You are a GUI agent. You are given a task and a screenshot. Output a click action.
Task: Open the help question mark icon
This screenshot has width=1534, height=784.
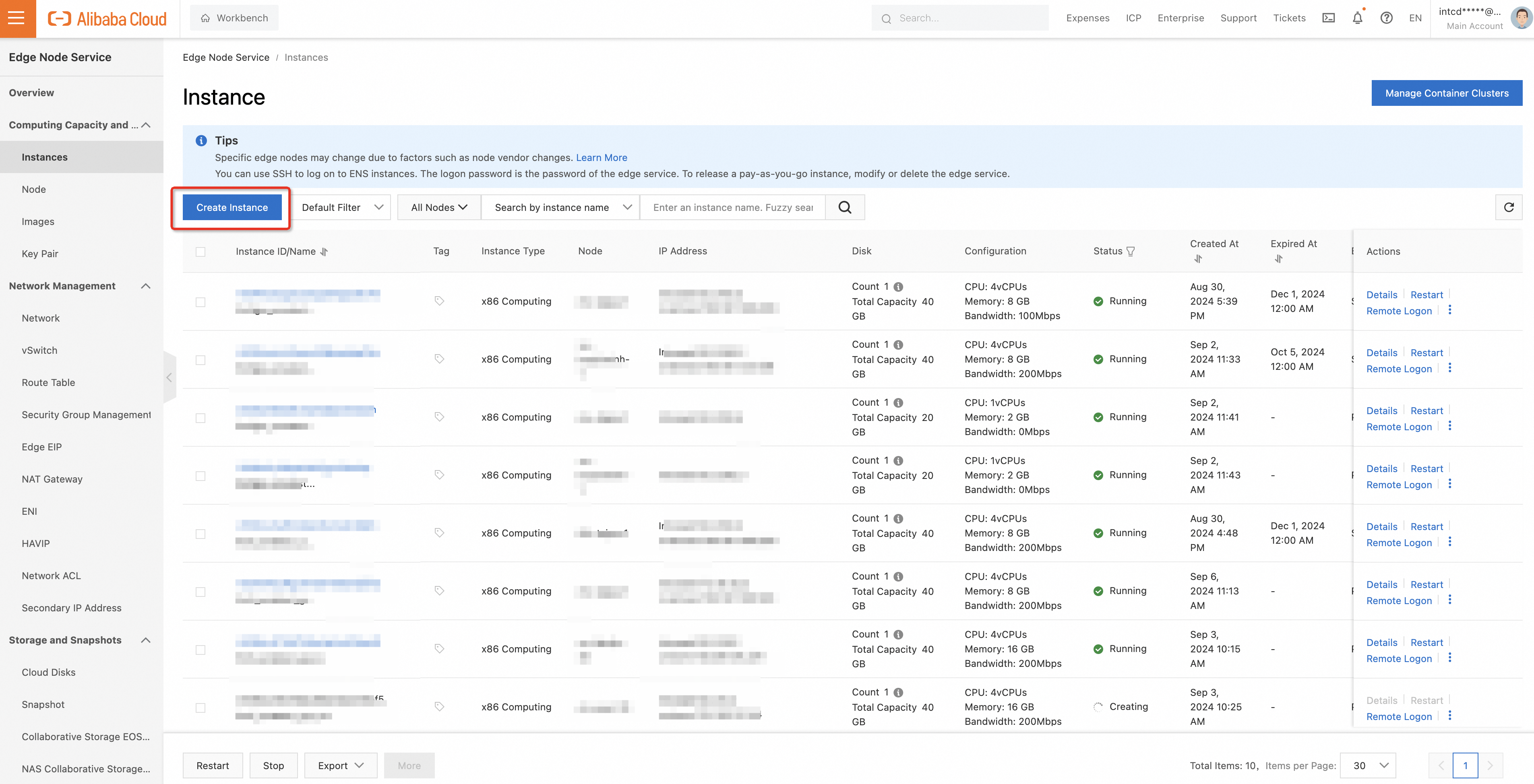pyautogui.click(x=1386, y=18)
